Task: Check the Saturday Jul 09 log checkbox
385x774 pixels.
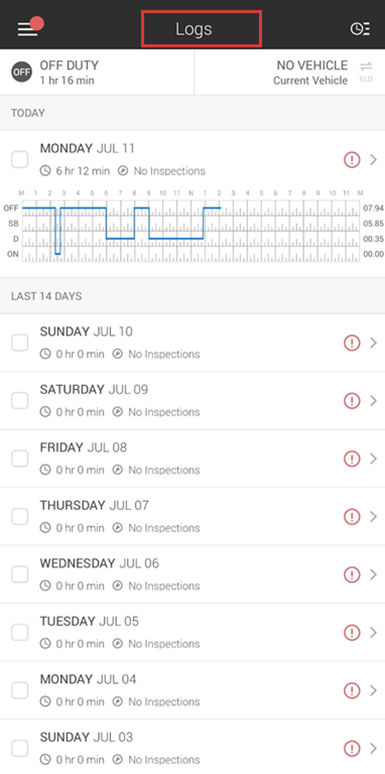Action: (x=20, y=401)
